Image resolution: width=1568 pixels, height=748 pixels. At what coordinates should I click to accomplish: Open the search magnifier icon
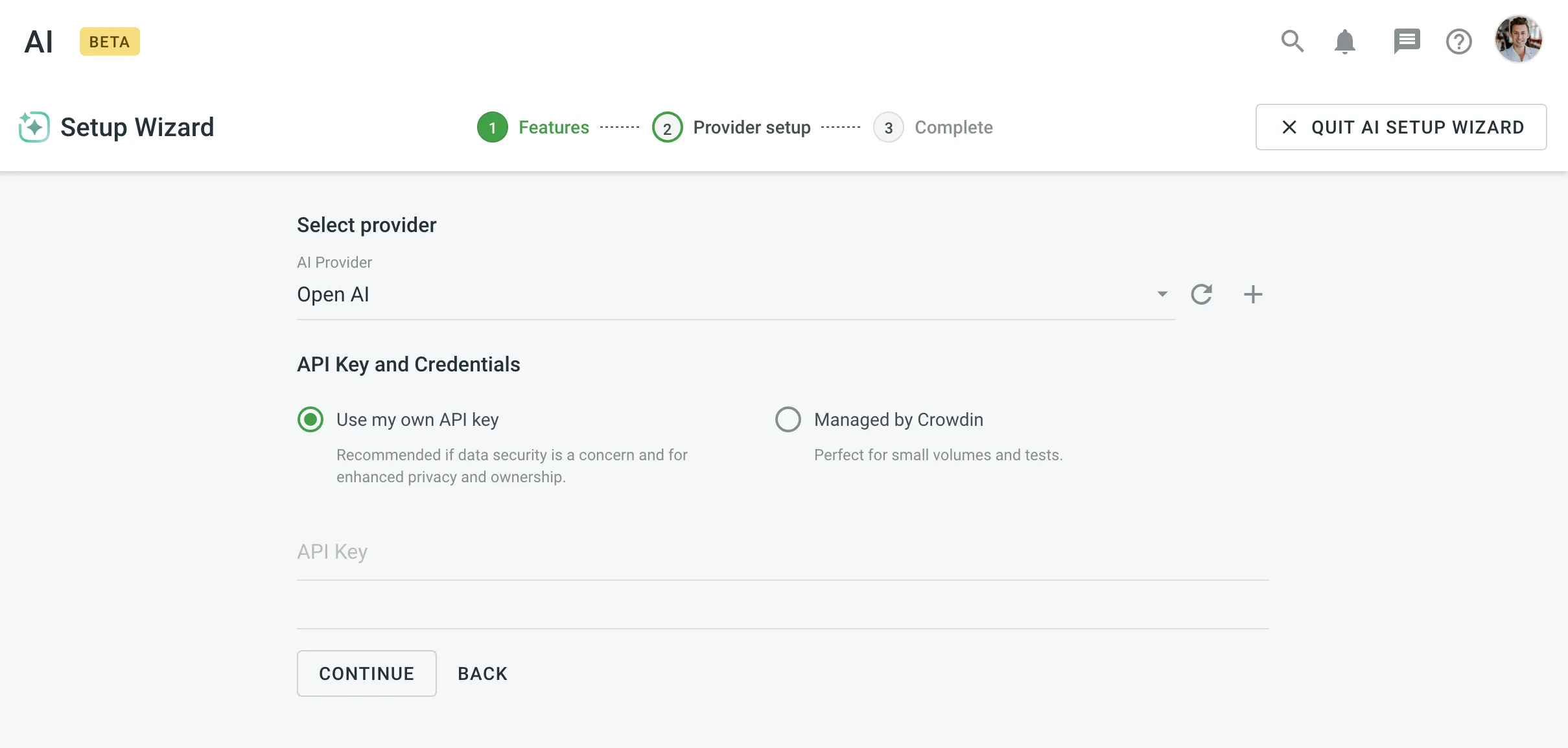[x=1292, y=41]
